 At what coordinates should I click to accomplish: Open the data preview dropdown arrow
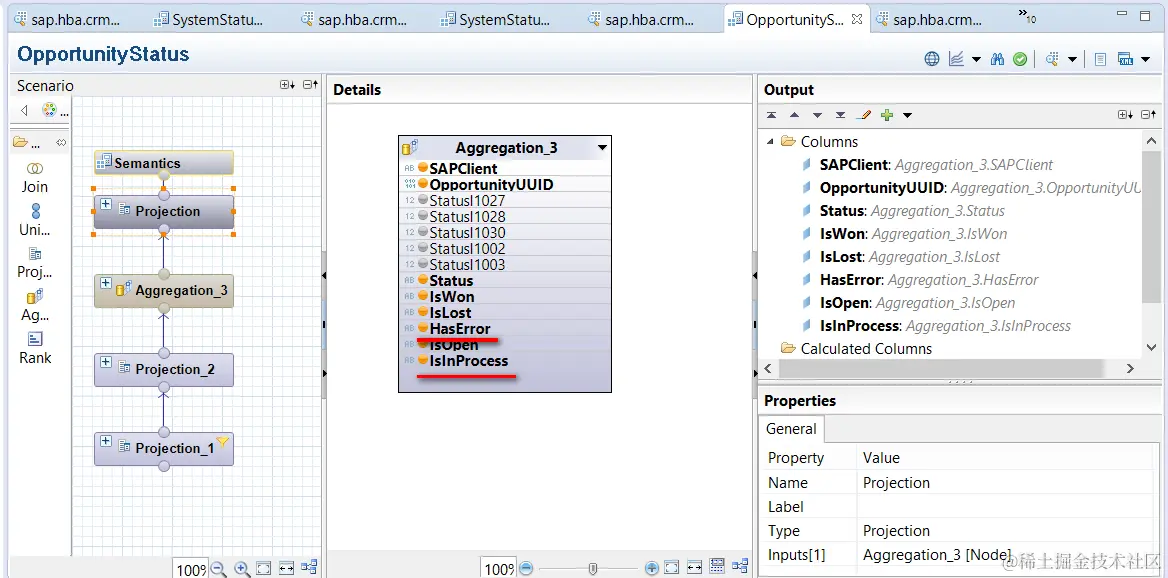click(x=1072, y=60)
